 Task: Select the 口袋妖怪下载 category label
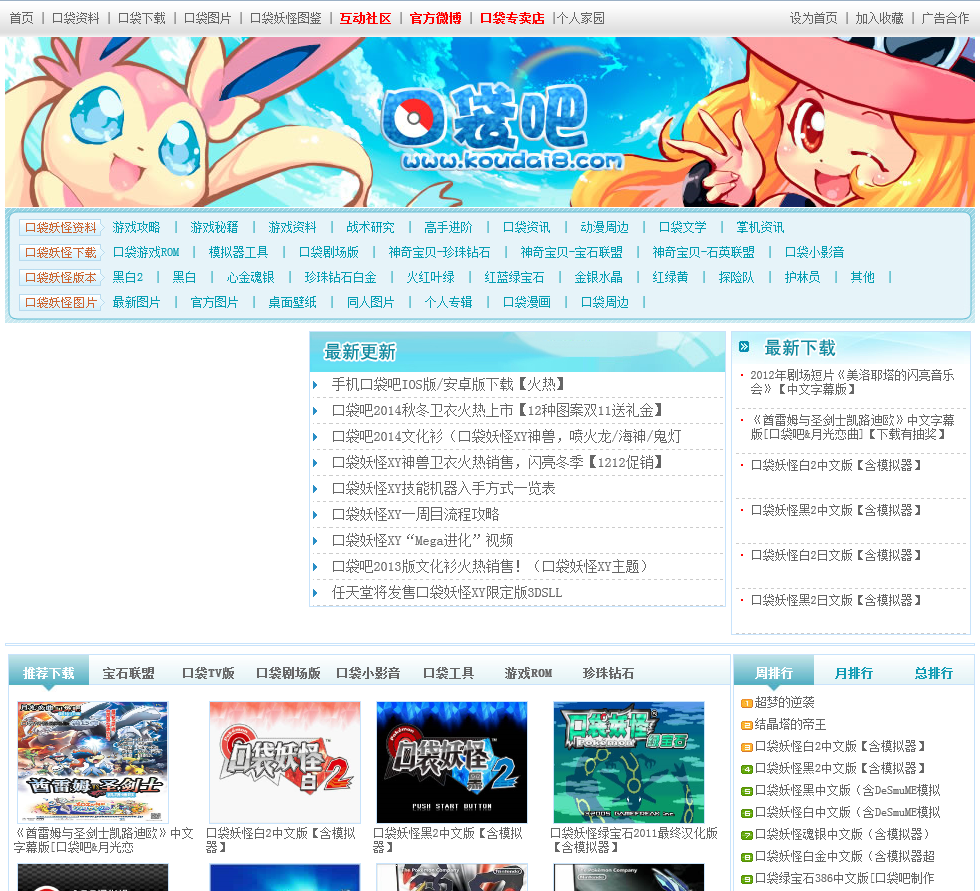(61, 252)
